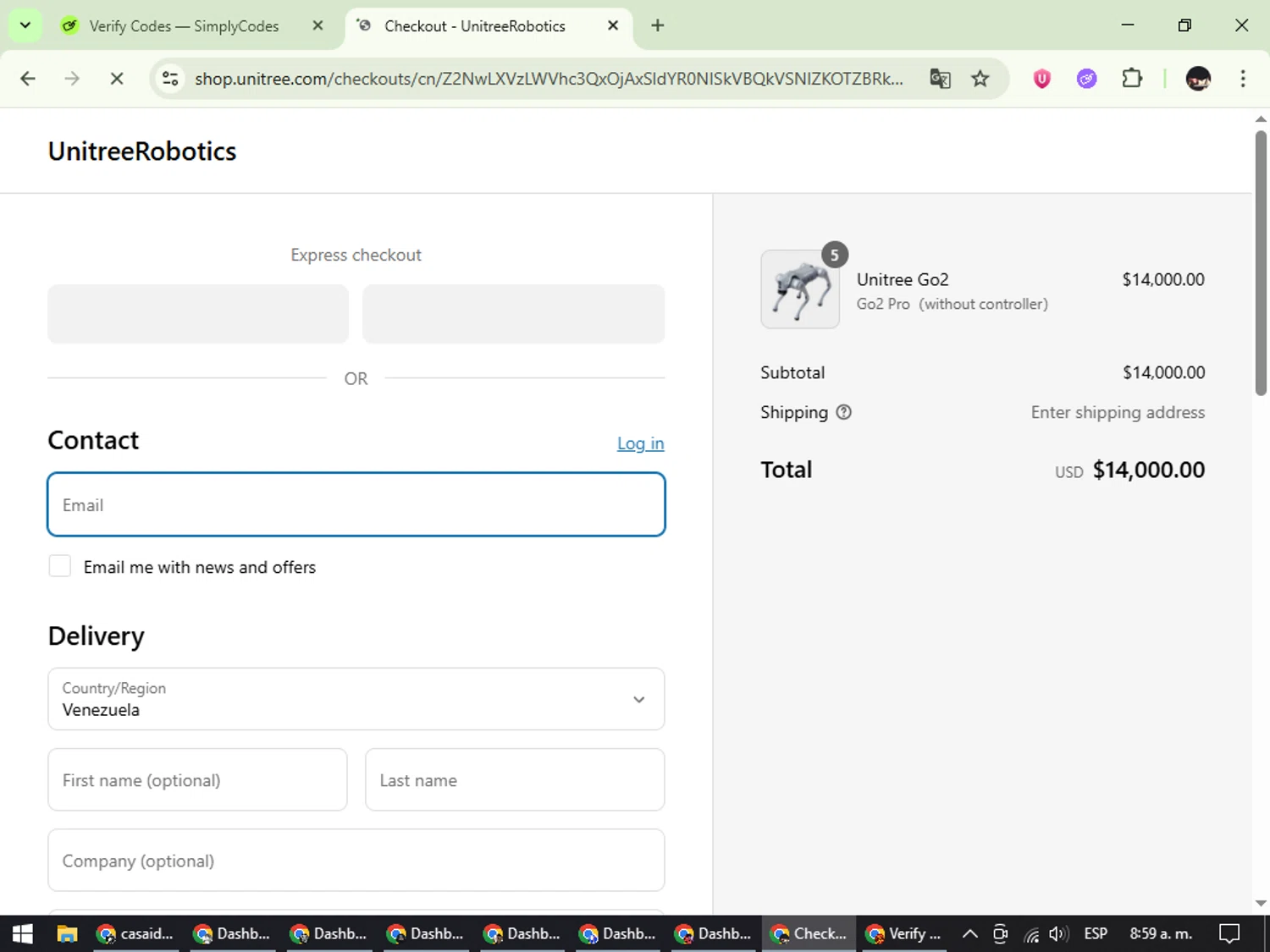The width and height of the screenshot is (1270, 952).
Task: Switch to the Check... taskbar window
Action: tap(809, 933)
